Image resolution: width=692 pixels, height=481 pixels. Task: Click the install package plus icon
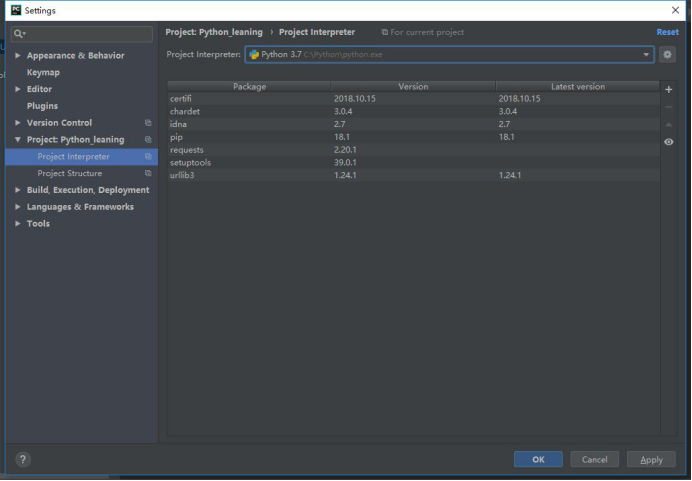[x=669, y=90]
